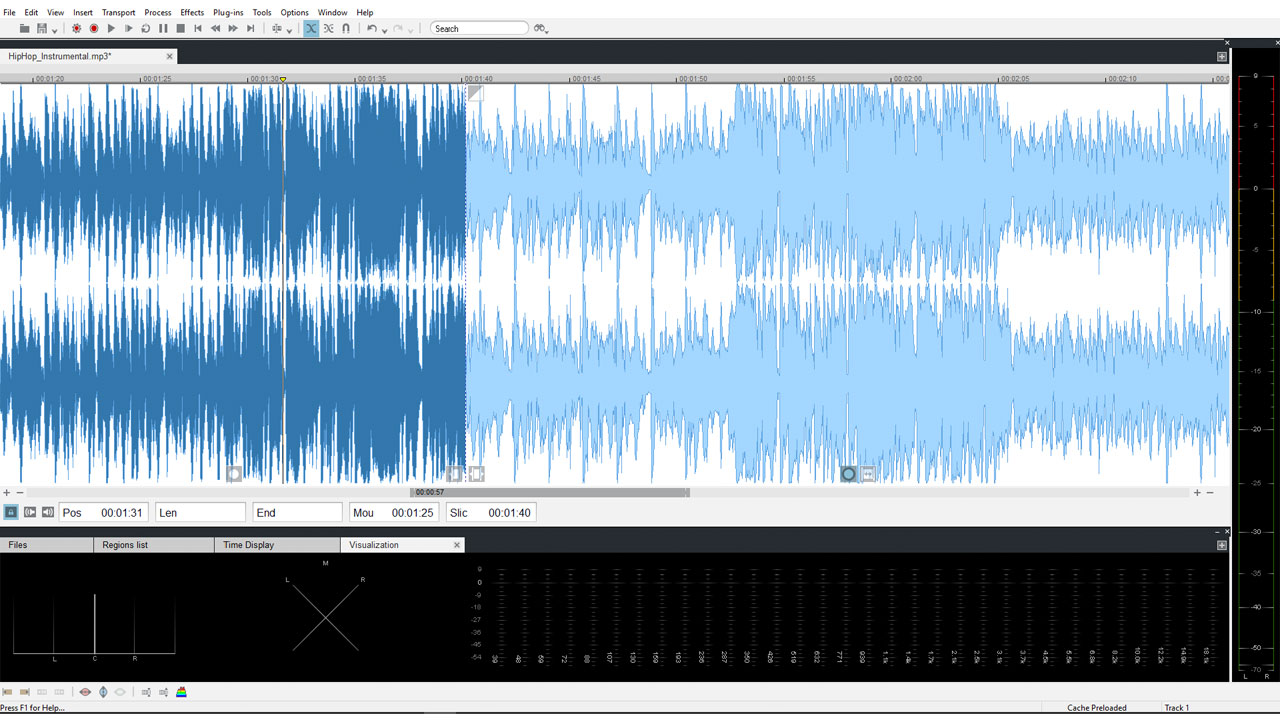
Task: Click the Undo icon
Action: 370,28
